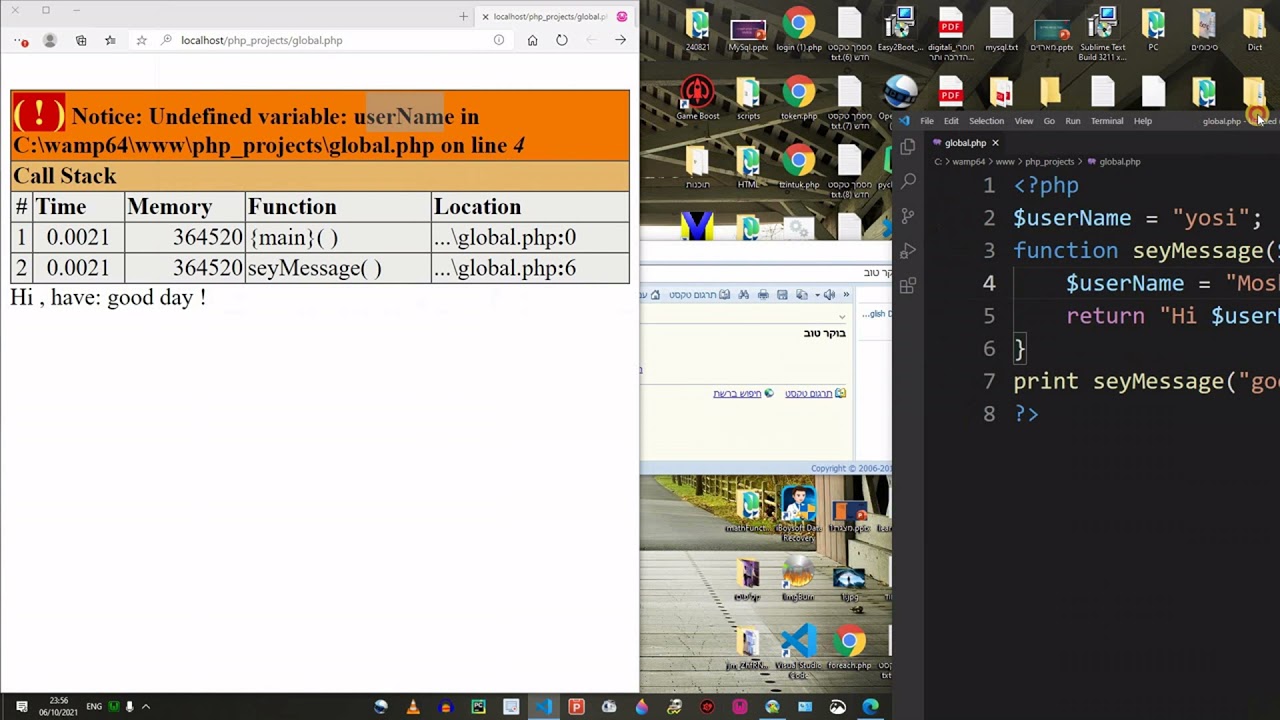Click the print seyMessage code line
The width and height of the screenshot is (1280, 720).
[x=1146, y=381]
